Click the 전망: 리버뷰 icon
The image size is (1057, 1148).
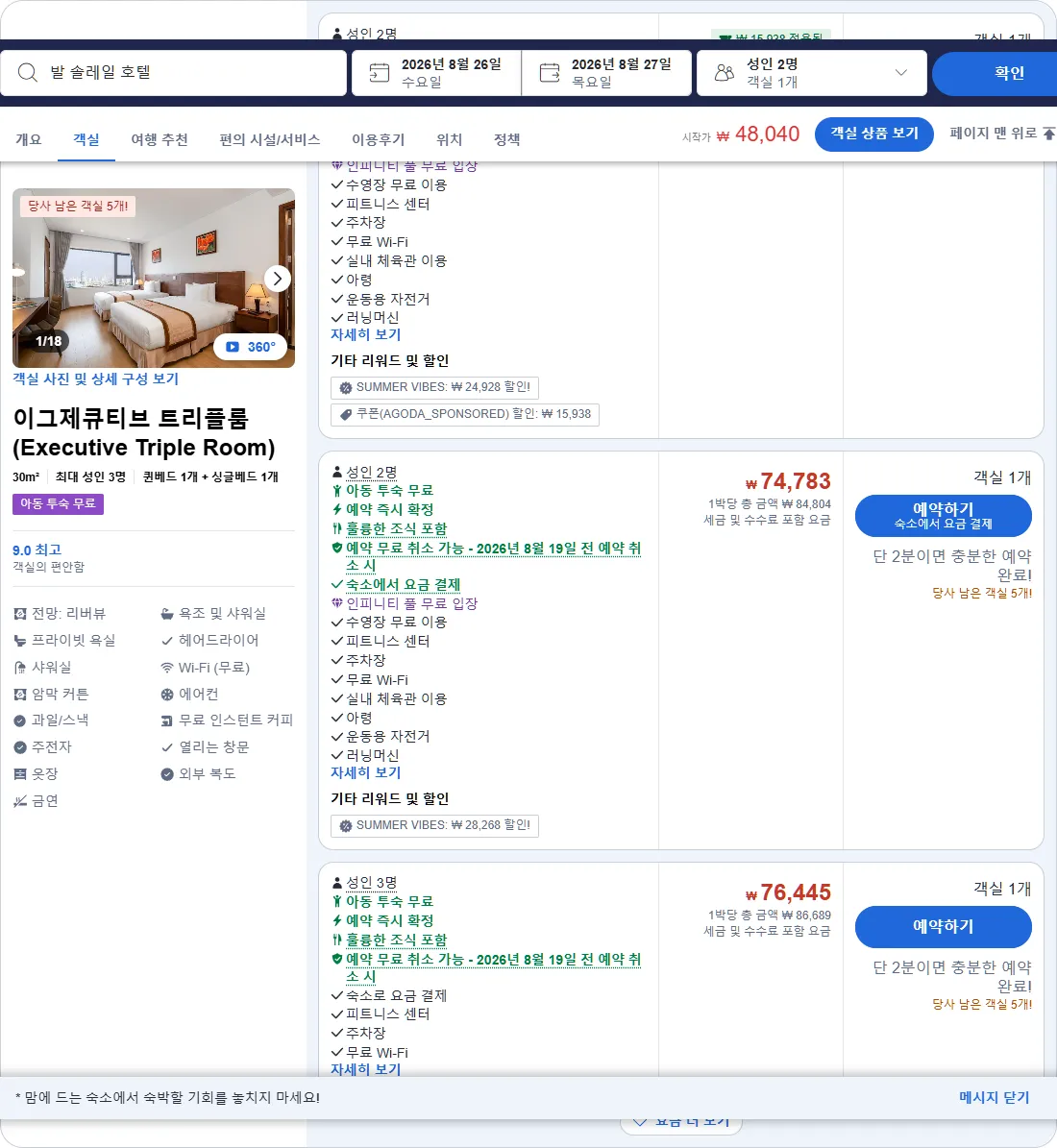pyautogui.click(x=20, y=614)
